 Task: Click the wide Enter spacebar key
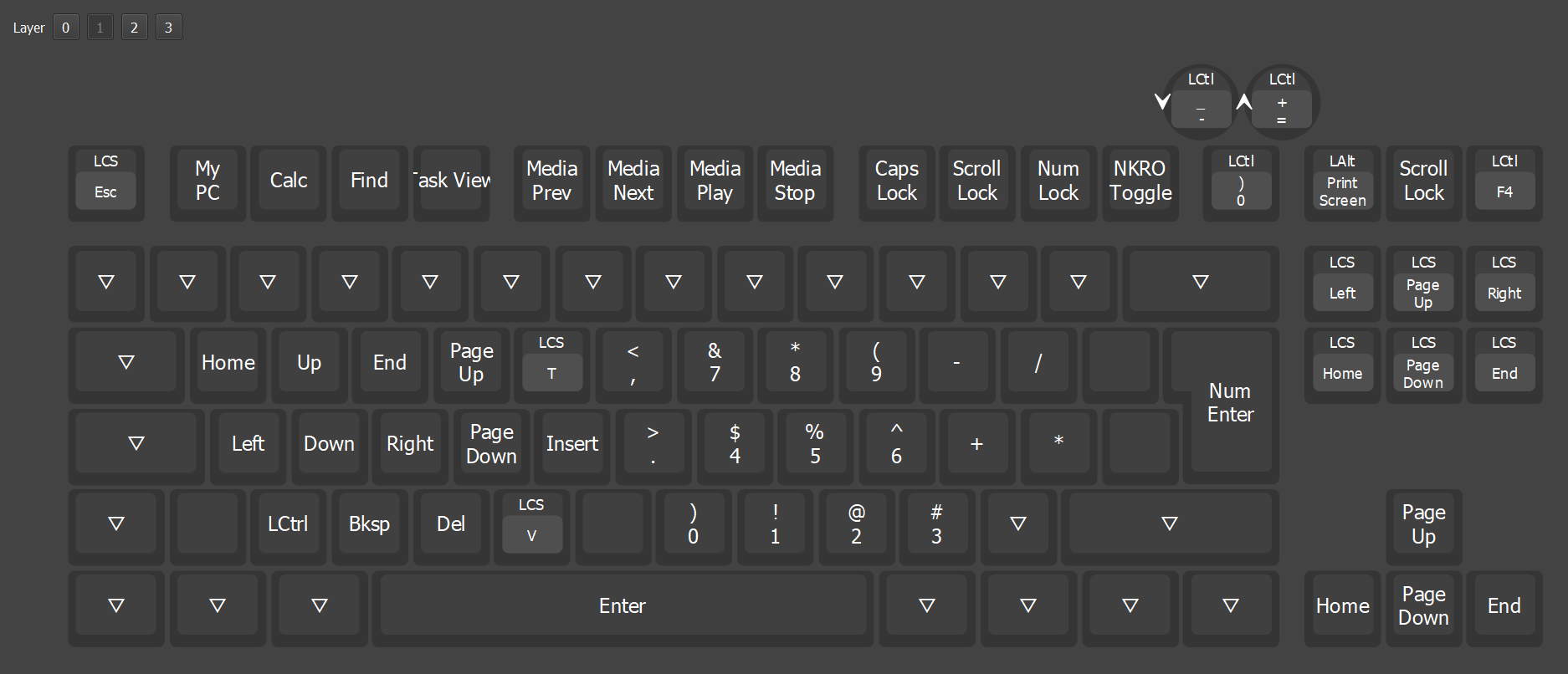click(x=623, y=605)
